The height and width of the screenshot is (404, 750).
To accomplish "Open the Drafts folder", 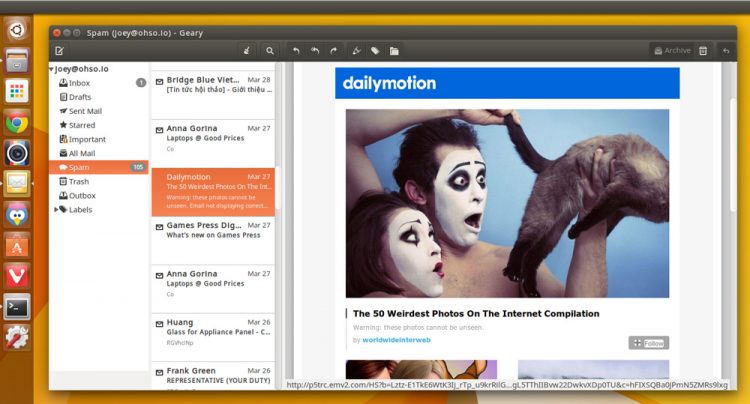I will coord(99,97).
